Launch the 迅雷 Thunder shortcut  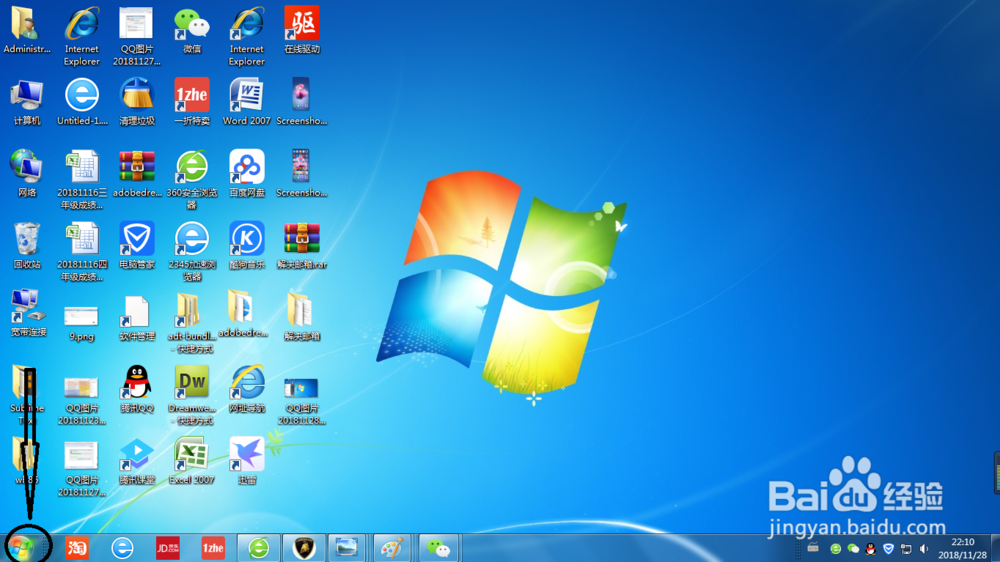click(246, 461)
